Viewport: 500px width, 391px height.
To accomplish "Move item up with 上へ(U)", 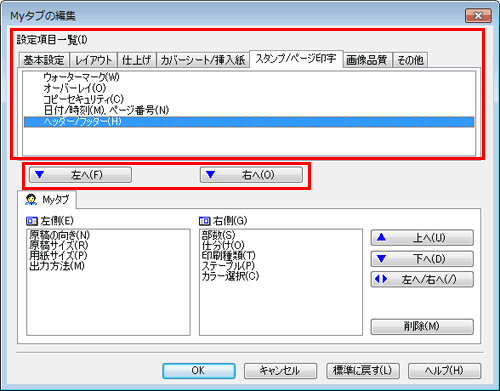I will point(422,238).
